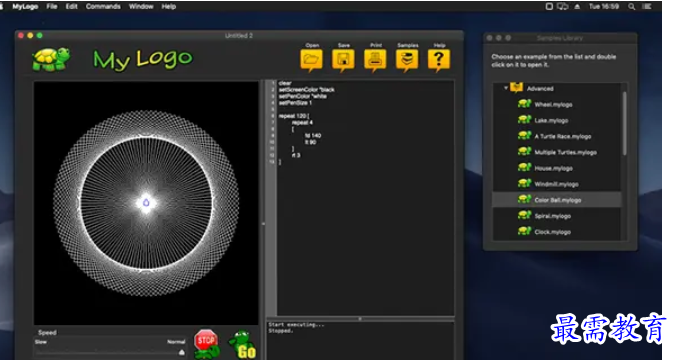Open the File menu
The image size is (675, 360).
point(52,6)
